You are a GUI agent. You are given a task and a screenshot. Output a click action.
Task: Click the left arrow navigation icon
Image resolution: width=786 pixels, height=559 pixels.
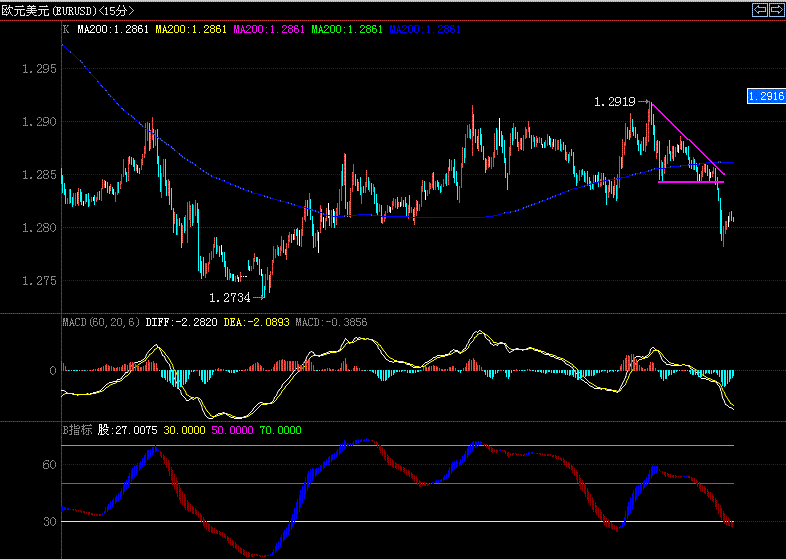tap(760, 10)
